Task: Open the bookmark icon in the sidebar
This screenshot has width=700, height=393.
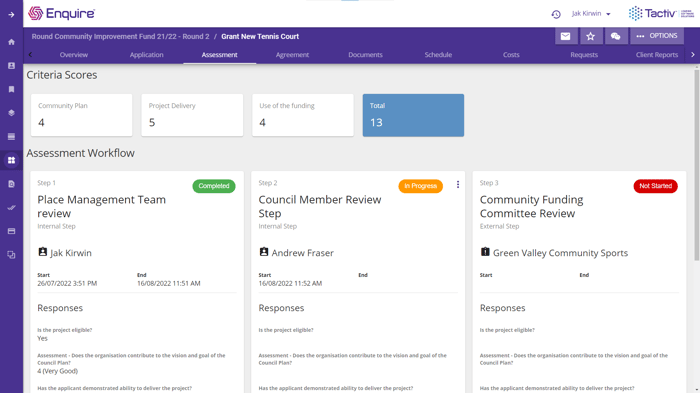Action: [11, 89]
